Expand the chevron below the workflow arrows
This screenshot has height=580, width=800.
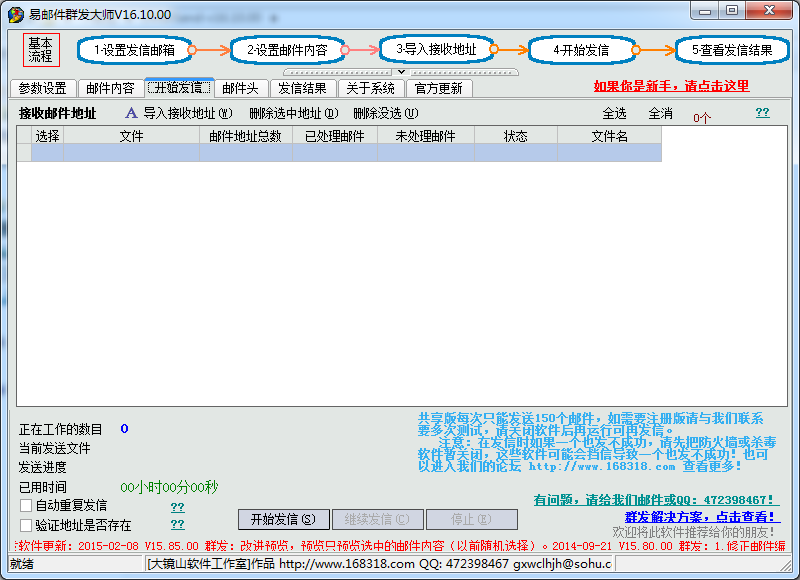(403, 70)
